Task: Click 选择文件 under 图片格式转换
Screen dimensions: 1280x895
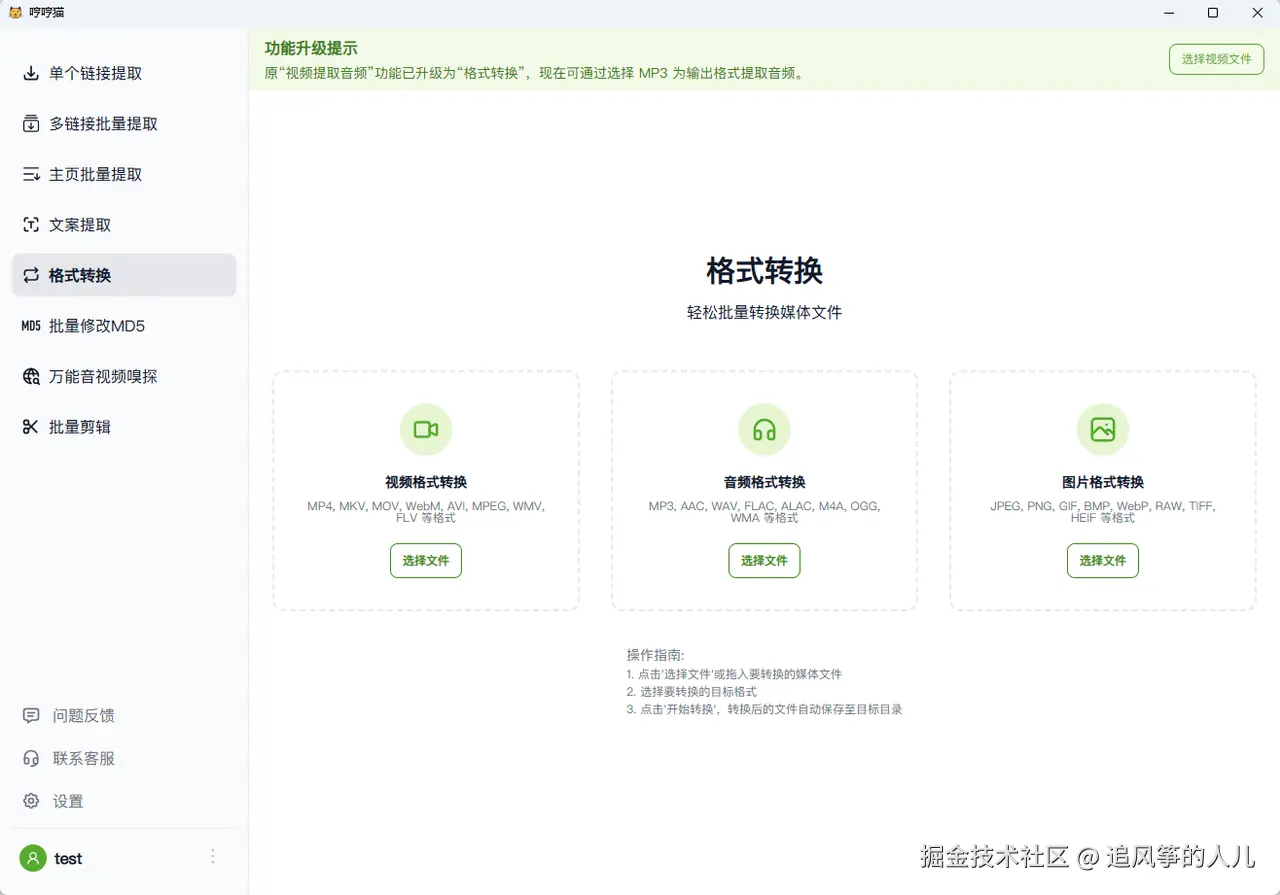Action: click(1103, 561)
